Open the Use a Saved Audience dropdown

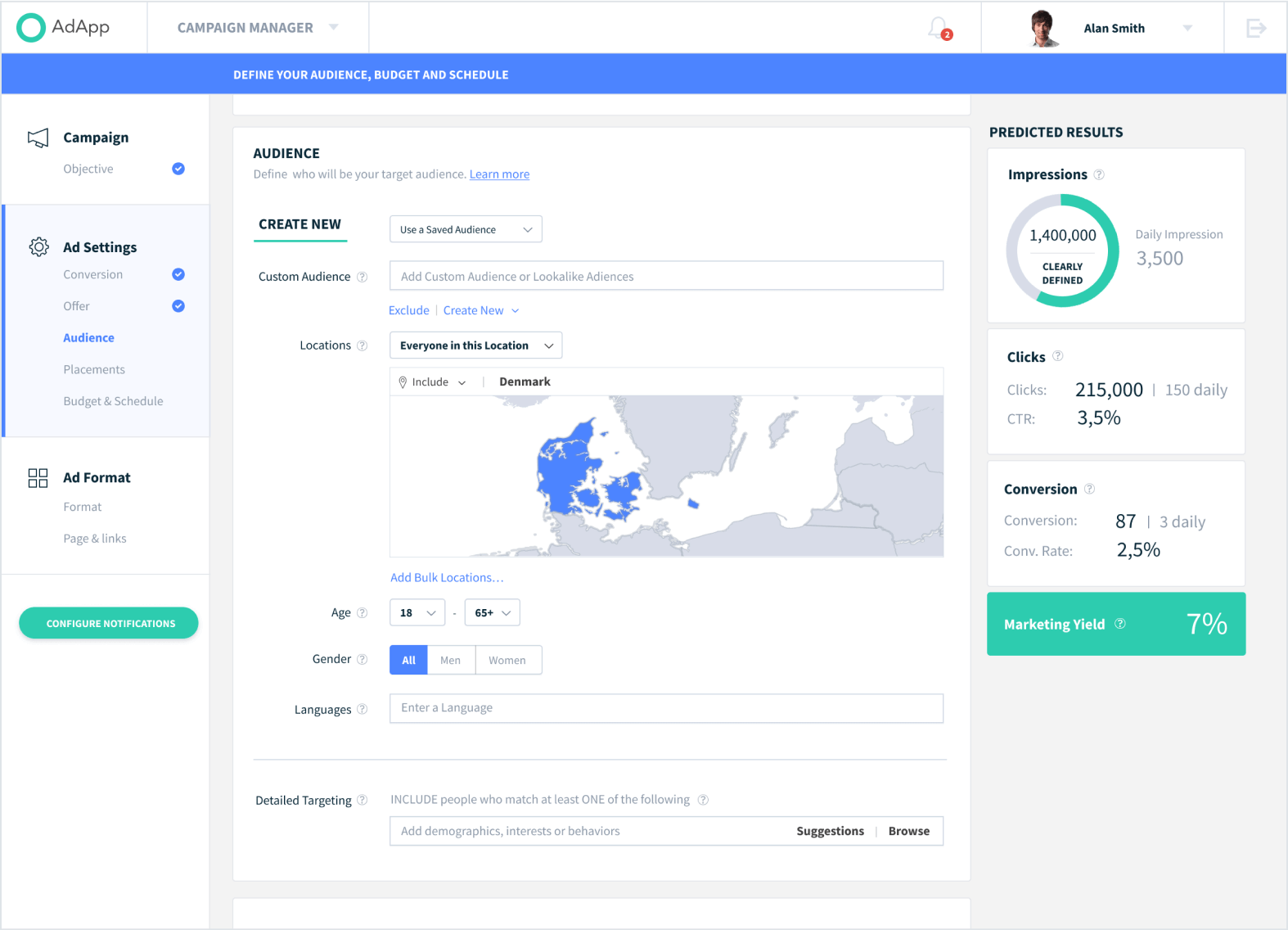click(x=466, y=229)
